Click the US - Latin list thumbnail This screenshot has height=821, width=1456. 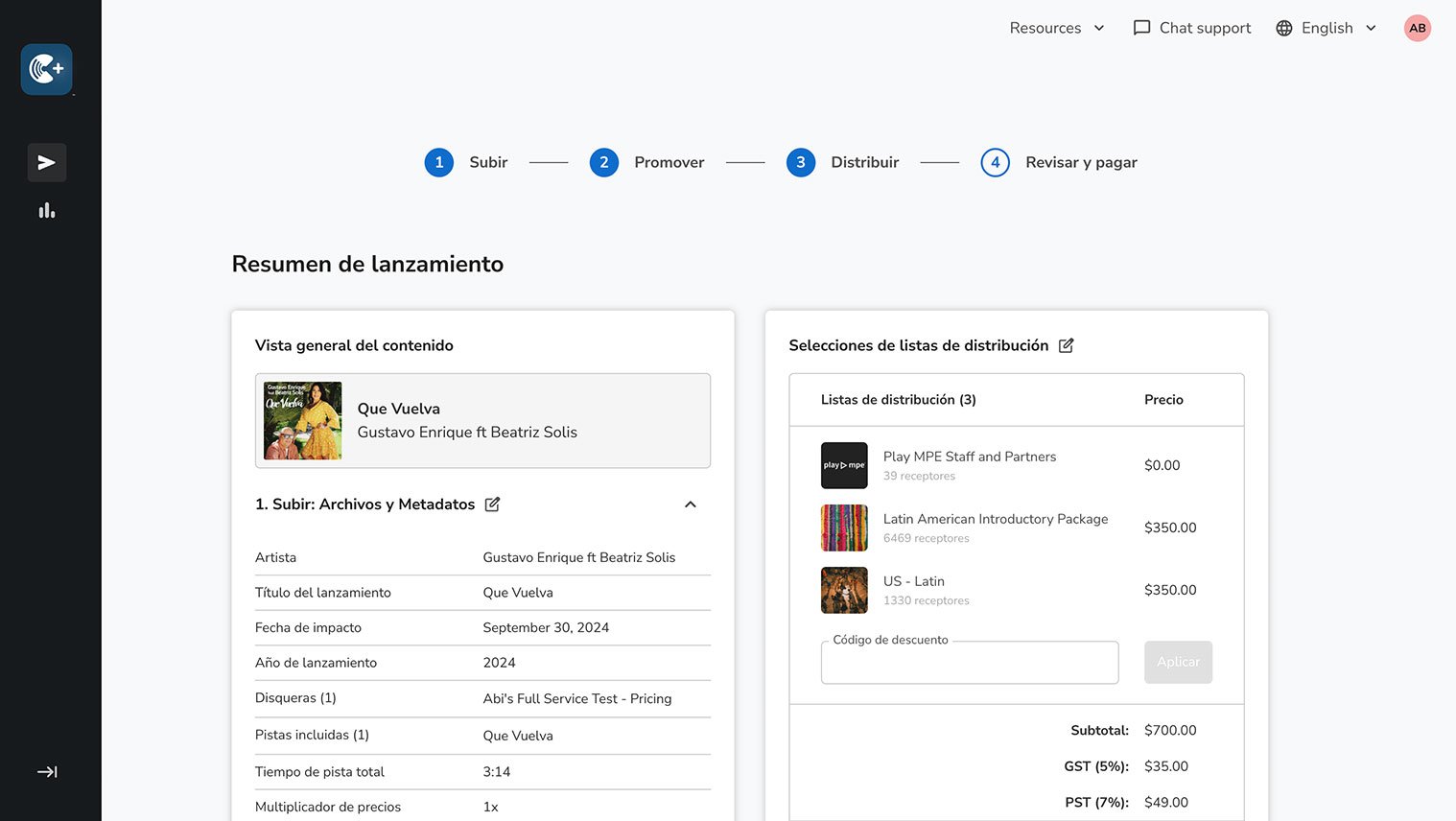click(x=844, y=590)
